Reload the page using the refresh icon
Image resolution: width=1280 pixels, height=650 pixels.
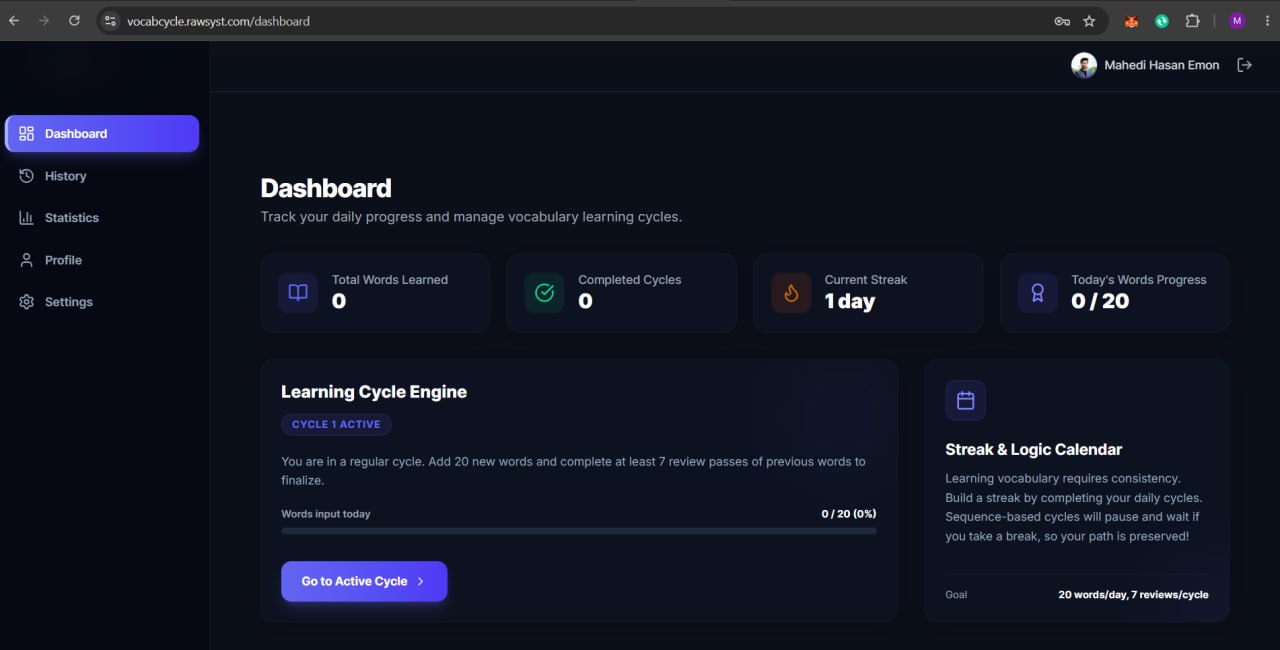74,20
